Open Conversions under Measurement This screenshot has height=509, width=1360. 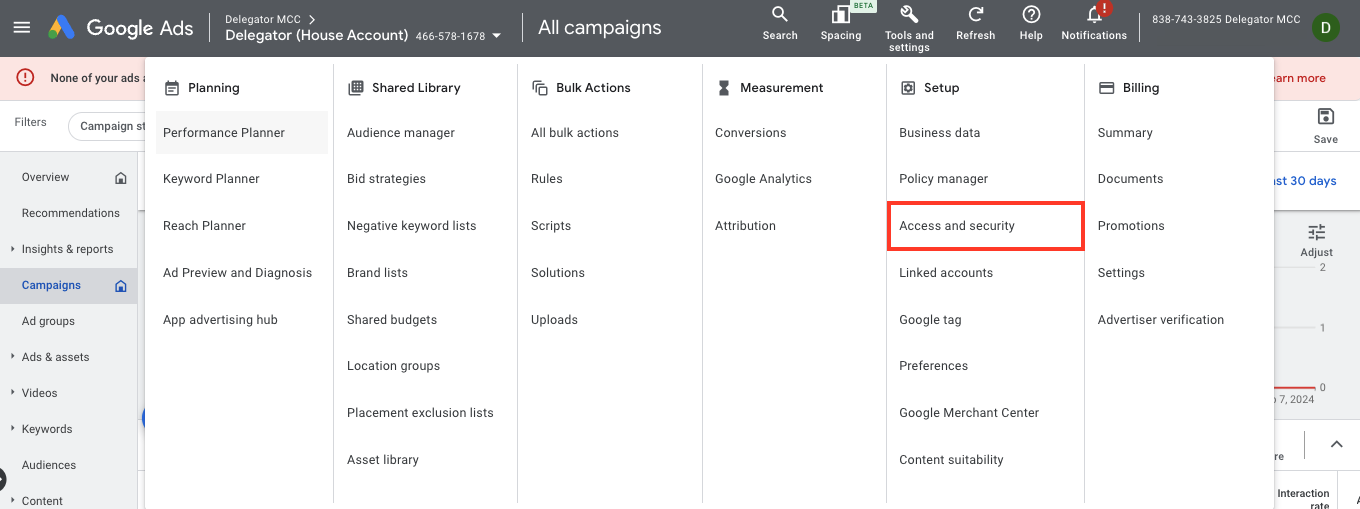(x=750, y=133)
